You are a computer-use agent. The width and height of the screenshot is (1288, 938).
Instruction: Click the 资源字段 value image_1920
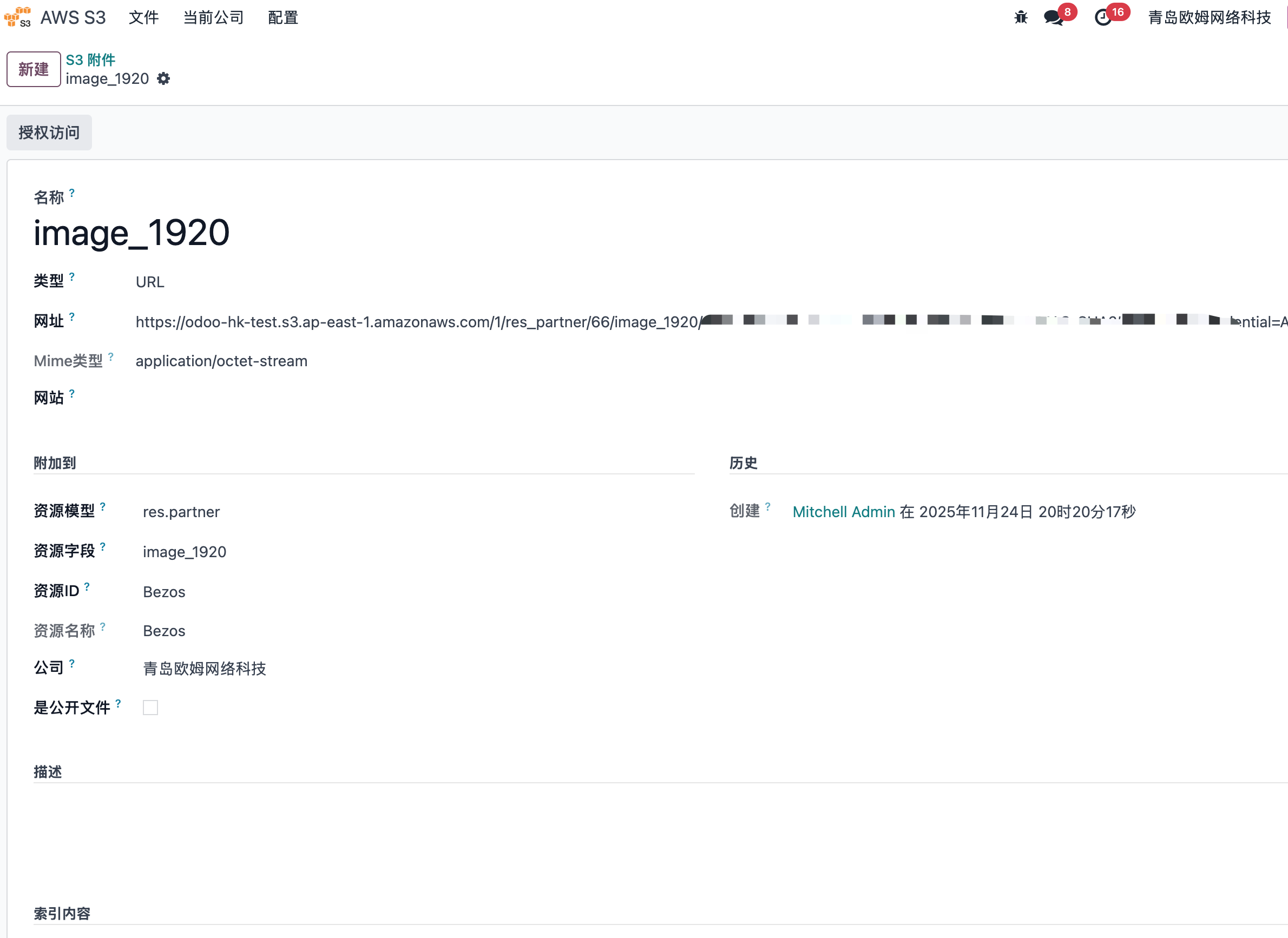point(185,552)
